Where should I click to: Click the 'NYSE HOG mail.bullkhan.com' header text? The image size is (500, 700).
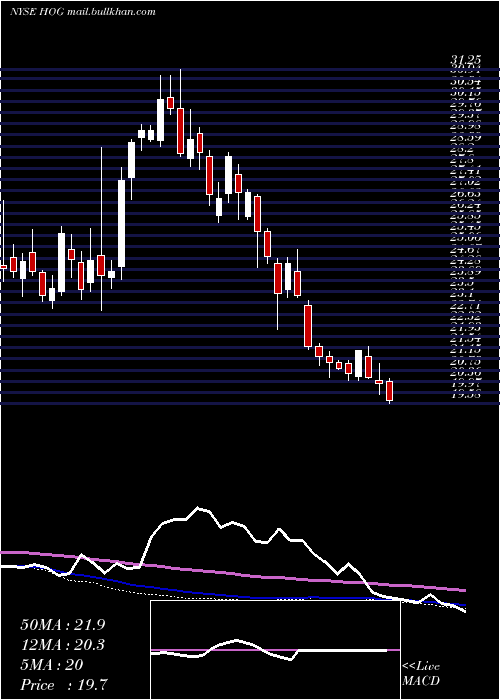(83, 12)
